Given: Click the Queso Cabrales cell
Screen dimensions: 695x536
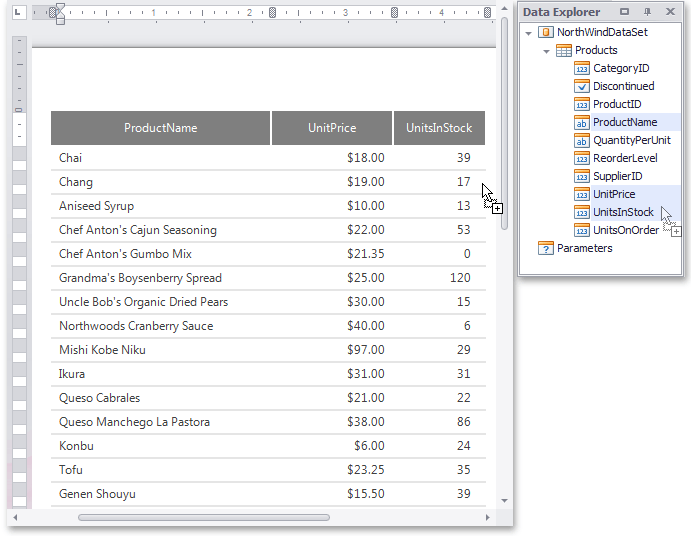Looking at the screenshot, I should click(x=160, y=398).
